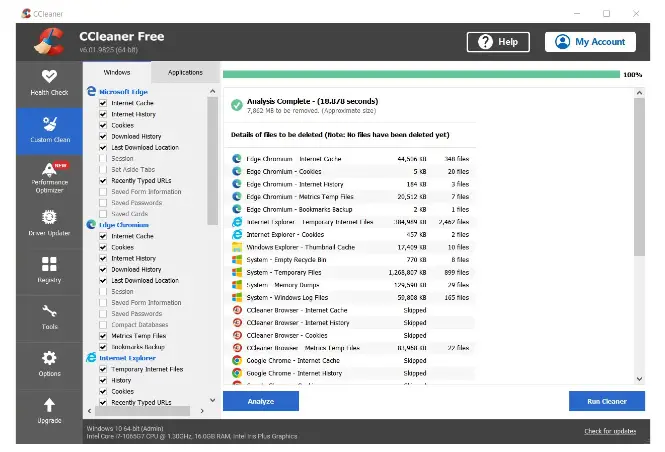Screen dimensions: 665x452
Task: Select Edge Chromium - Bookmarks Backup result row
Action: [x=350, y=209]
